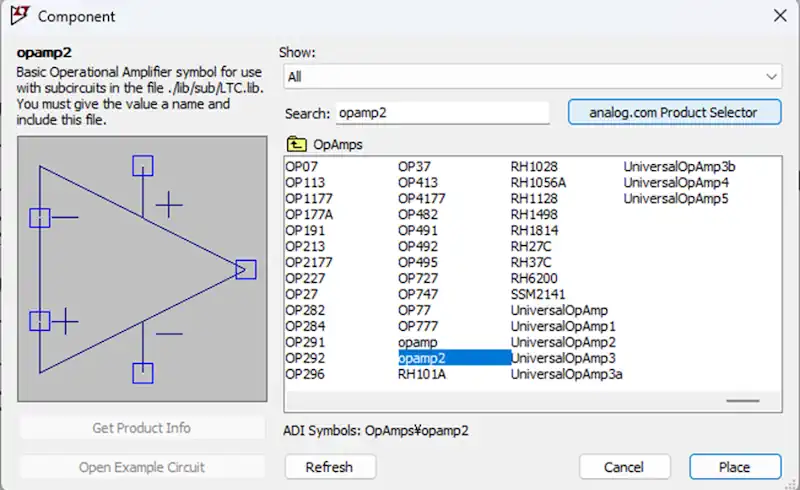Screen dimensions: 800x490
Task: Click the bottom power pin square on the symbol
Action: [143, 373]
